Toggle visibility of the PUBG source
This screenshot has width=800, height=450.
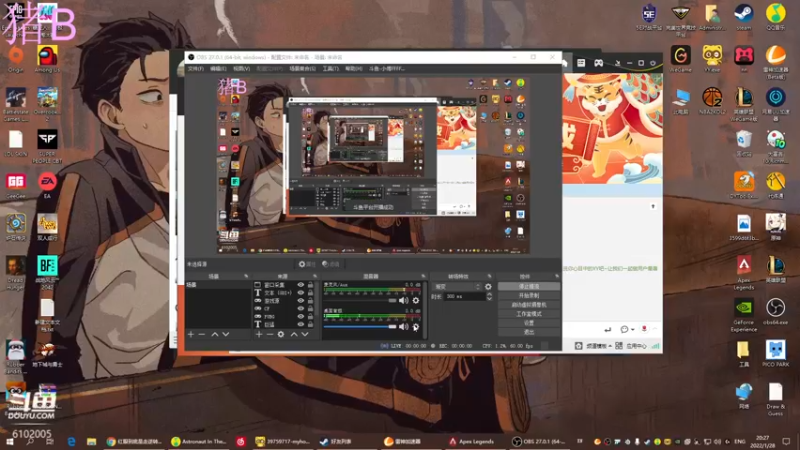pos(301,316)
